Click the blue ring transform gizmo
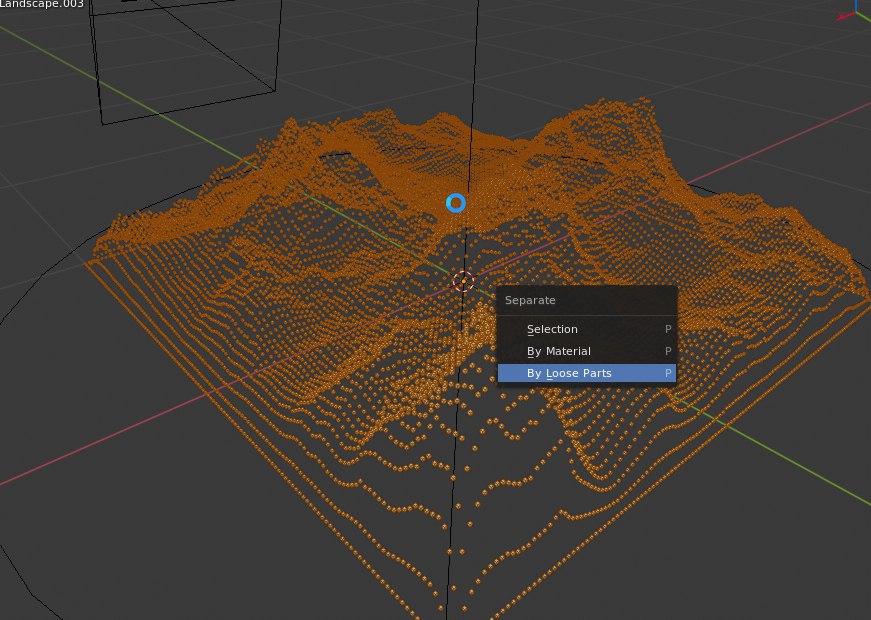The image size is (871, 620). point(456,203)
